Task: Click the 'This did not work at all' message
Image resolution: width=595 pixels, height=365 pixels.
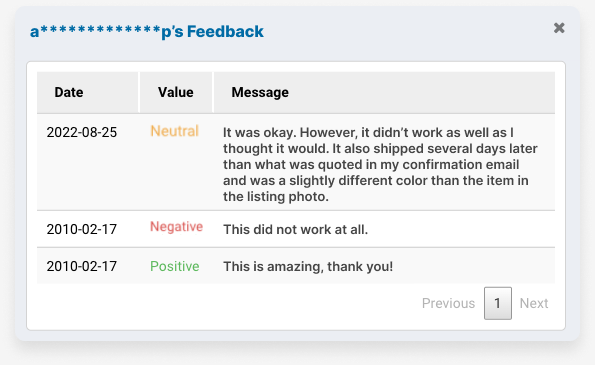Action: point(296,230)
